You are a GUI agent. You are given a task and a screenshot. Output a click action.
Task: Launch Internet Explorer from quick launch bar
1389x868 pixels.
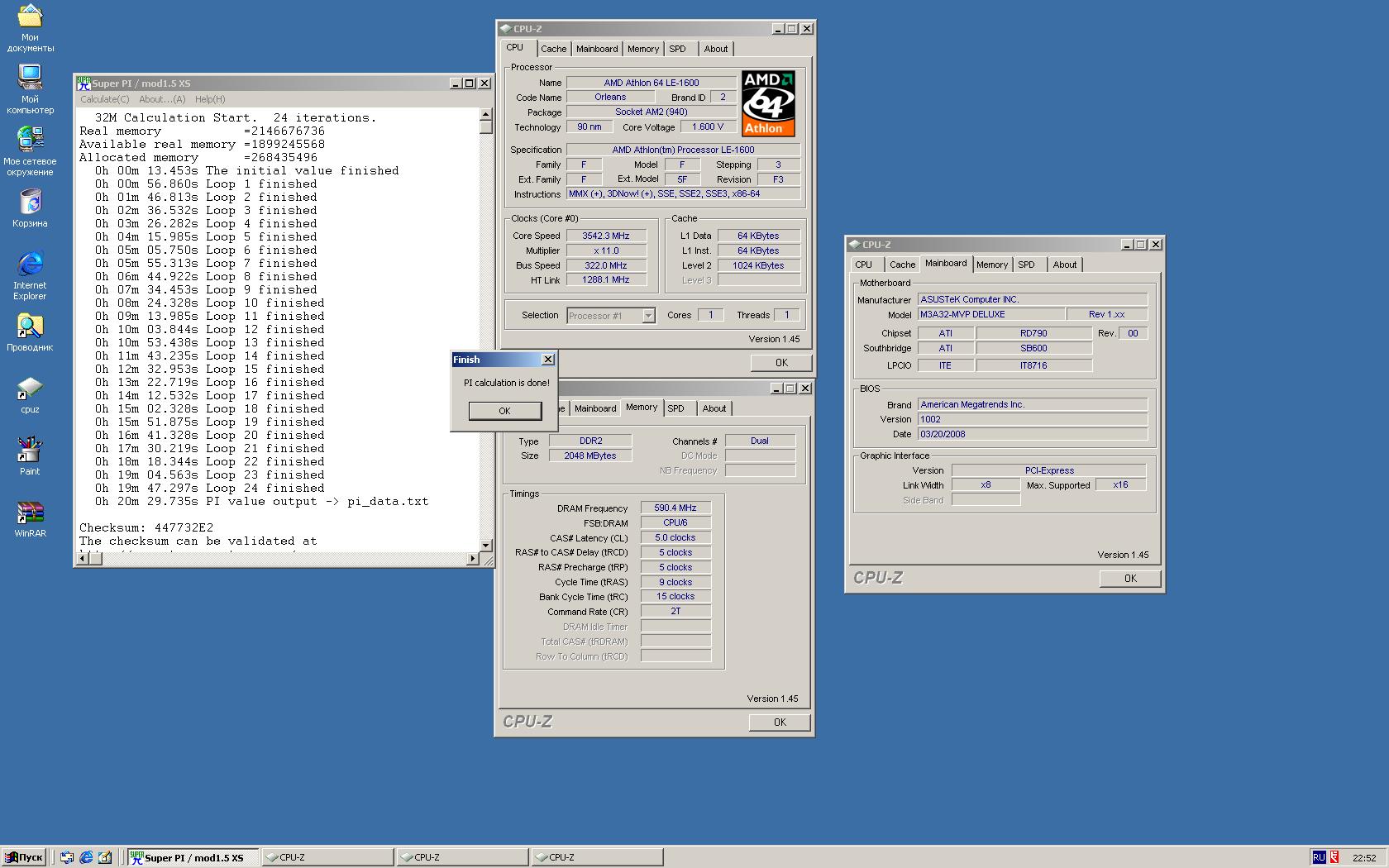pyautogui.click(x=86, y=857)
